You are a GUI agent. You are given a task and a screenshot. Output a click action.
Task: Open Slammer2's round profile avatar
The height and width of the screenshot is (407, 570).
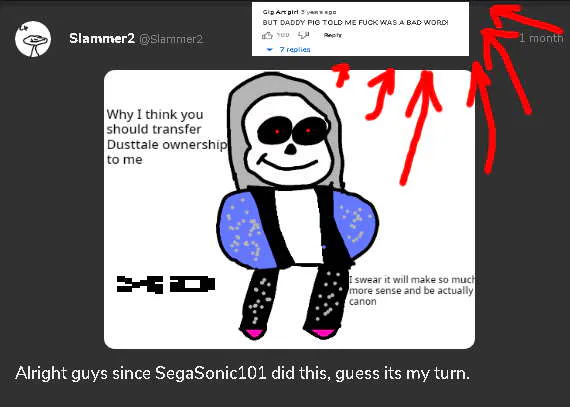point(33,39)
